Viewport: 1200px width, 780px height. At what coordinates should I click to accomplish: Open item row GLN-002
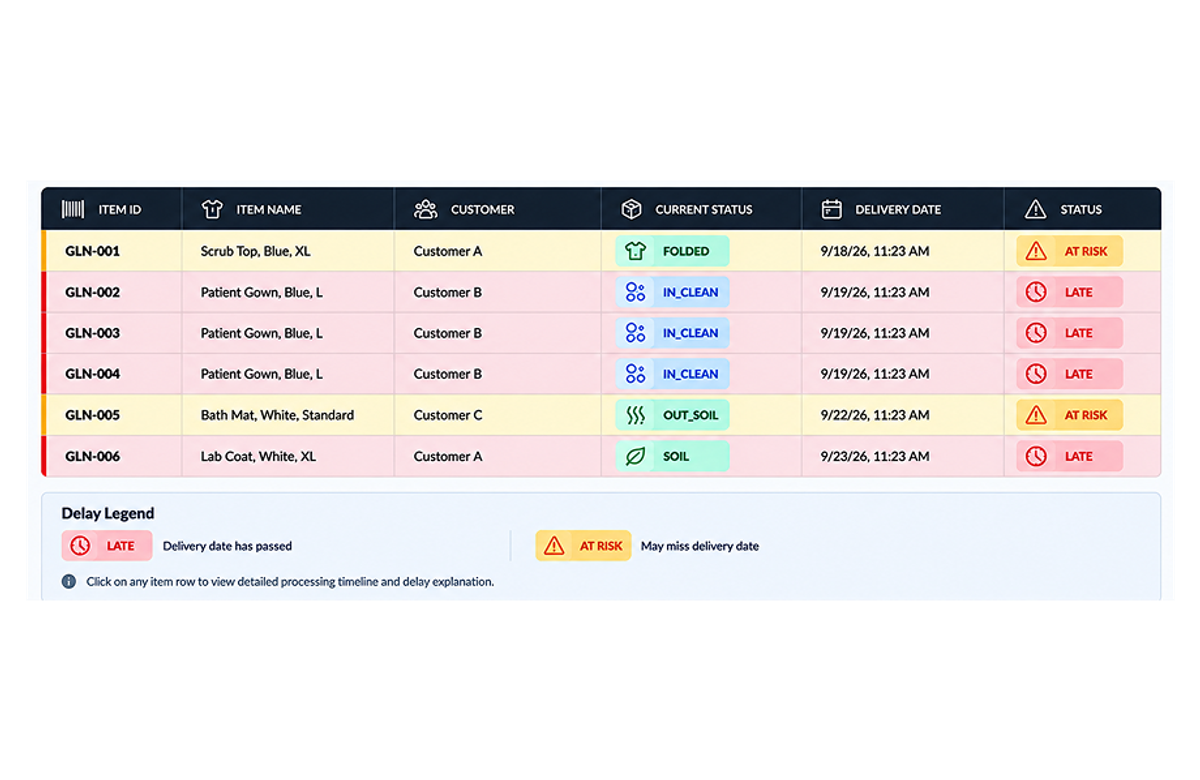601,292
